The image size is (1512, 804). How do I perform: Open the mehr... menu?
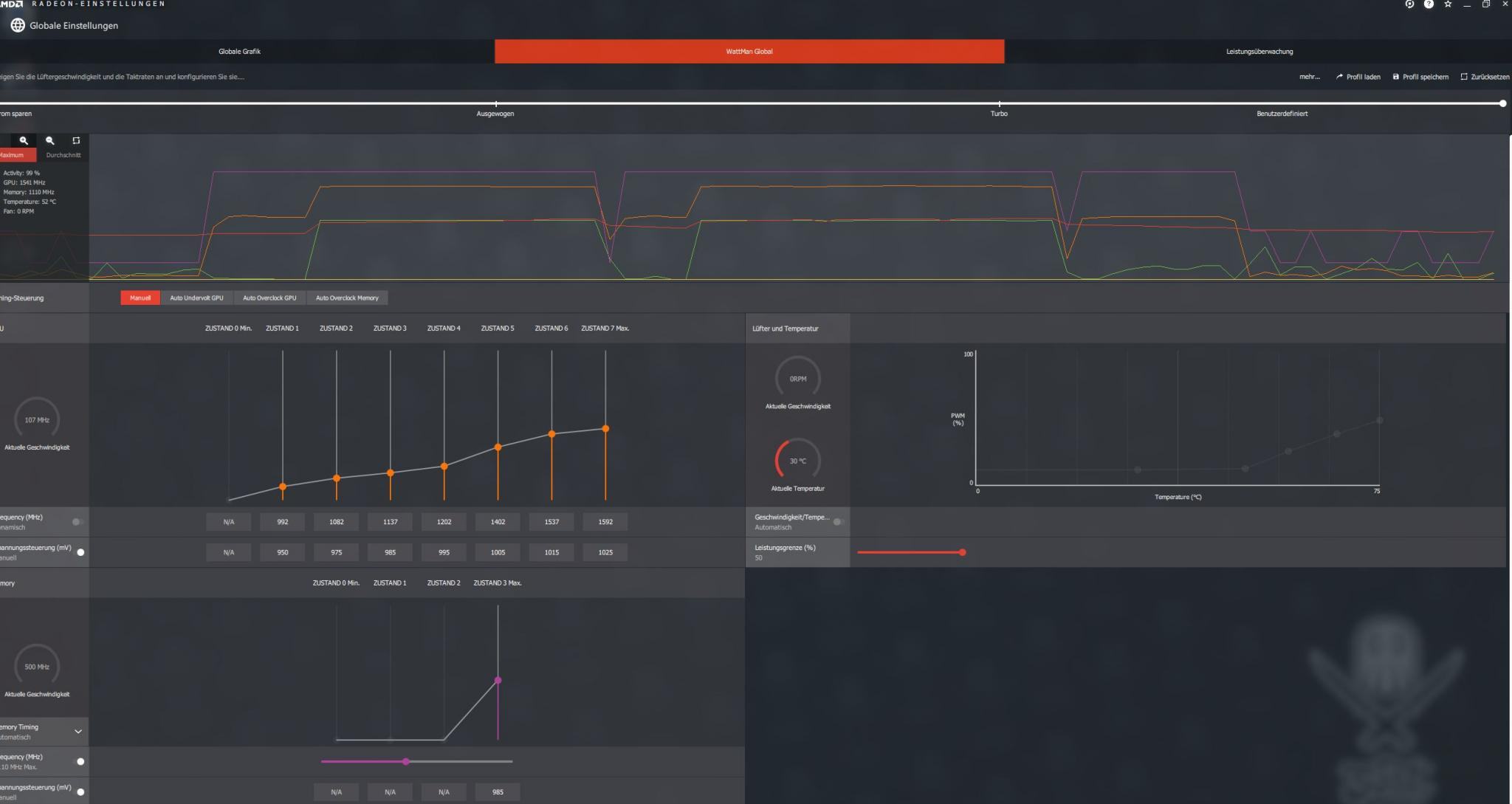(1309, 77)
